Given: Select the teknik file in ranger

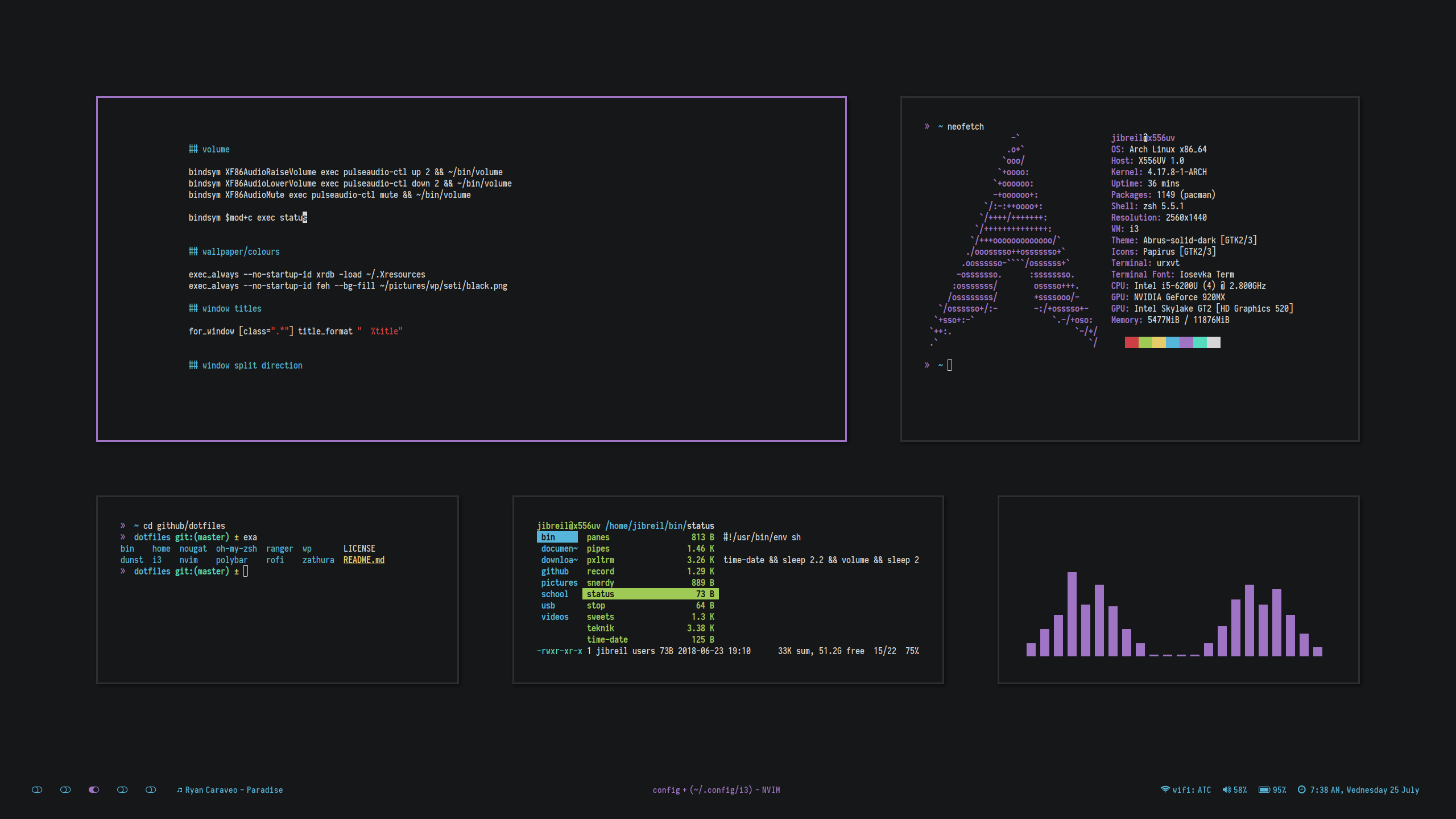Looking at the screenshot, I should pyautogui.click(x=600, y=628).
